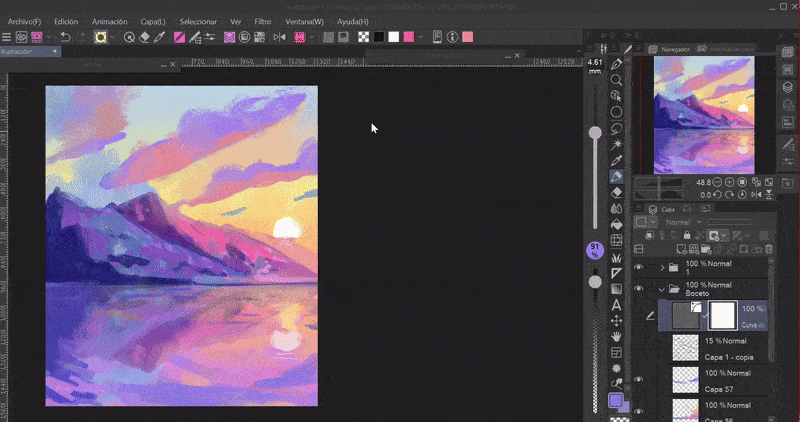Select the Fill bucket tool
Viewport: 800px width, 422px height.
616,225
